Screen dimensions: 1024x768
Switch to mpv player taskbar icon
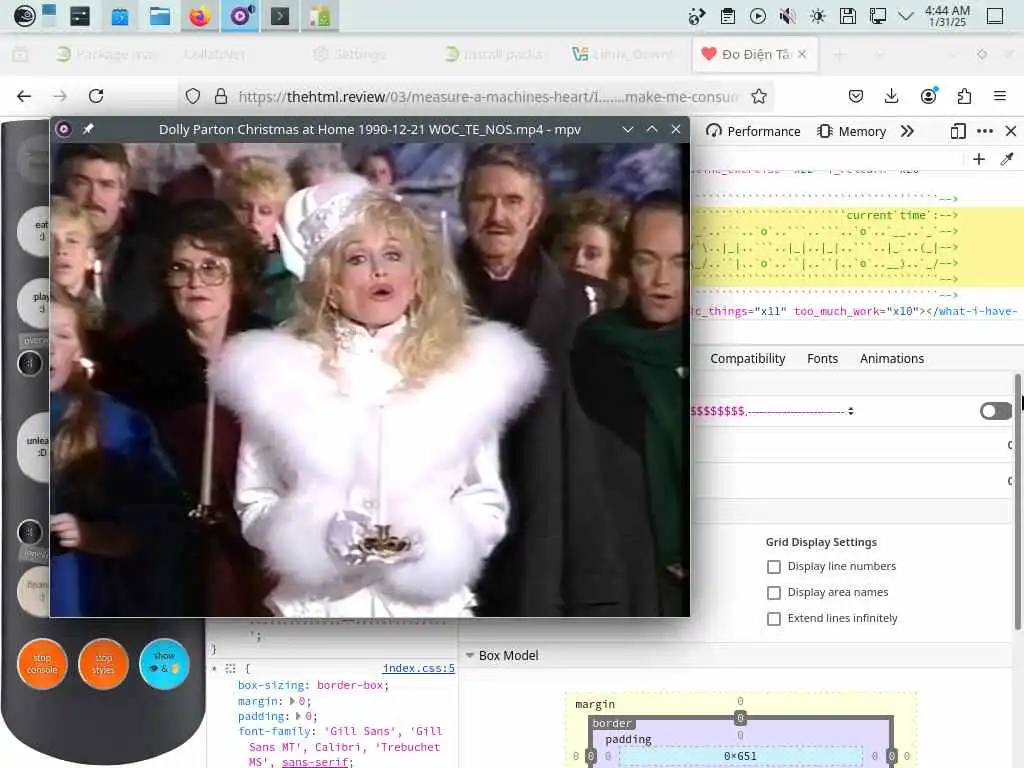(x=240, y=16)
